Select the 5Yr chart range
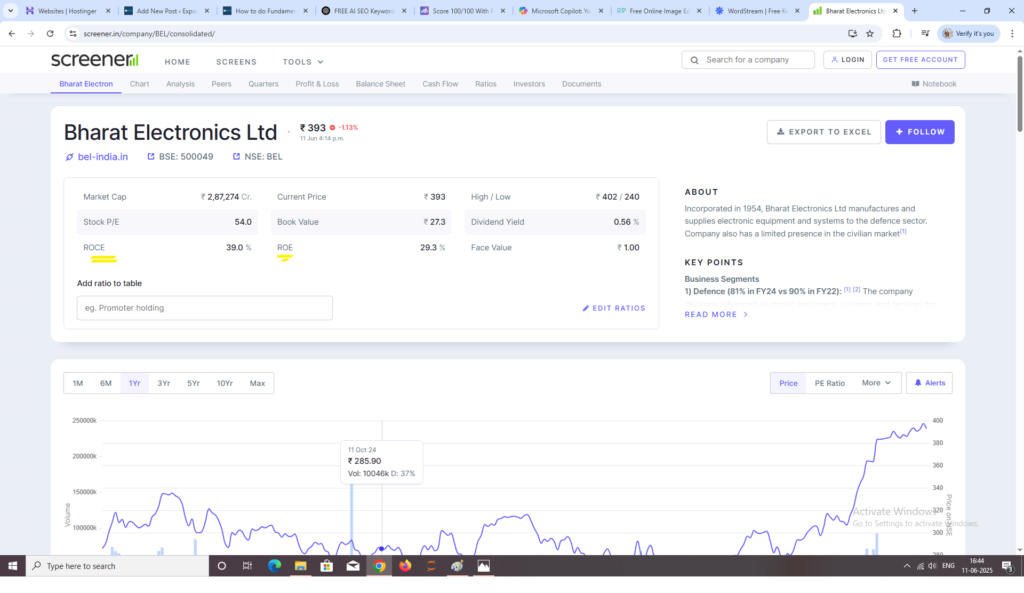1024x593 pixels. point(193,383)
